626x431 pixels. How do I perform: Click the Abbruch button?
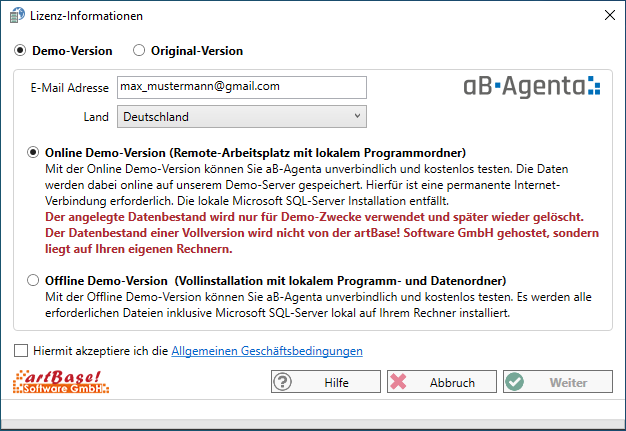442,382
